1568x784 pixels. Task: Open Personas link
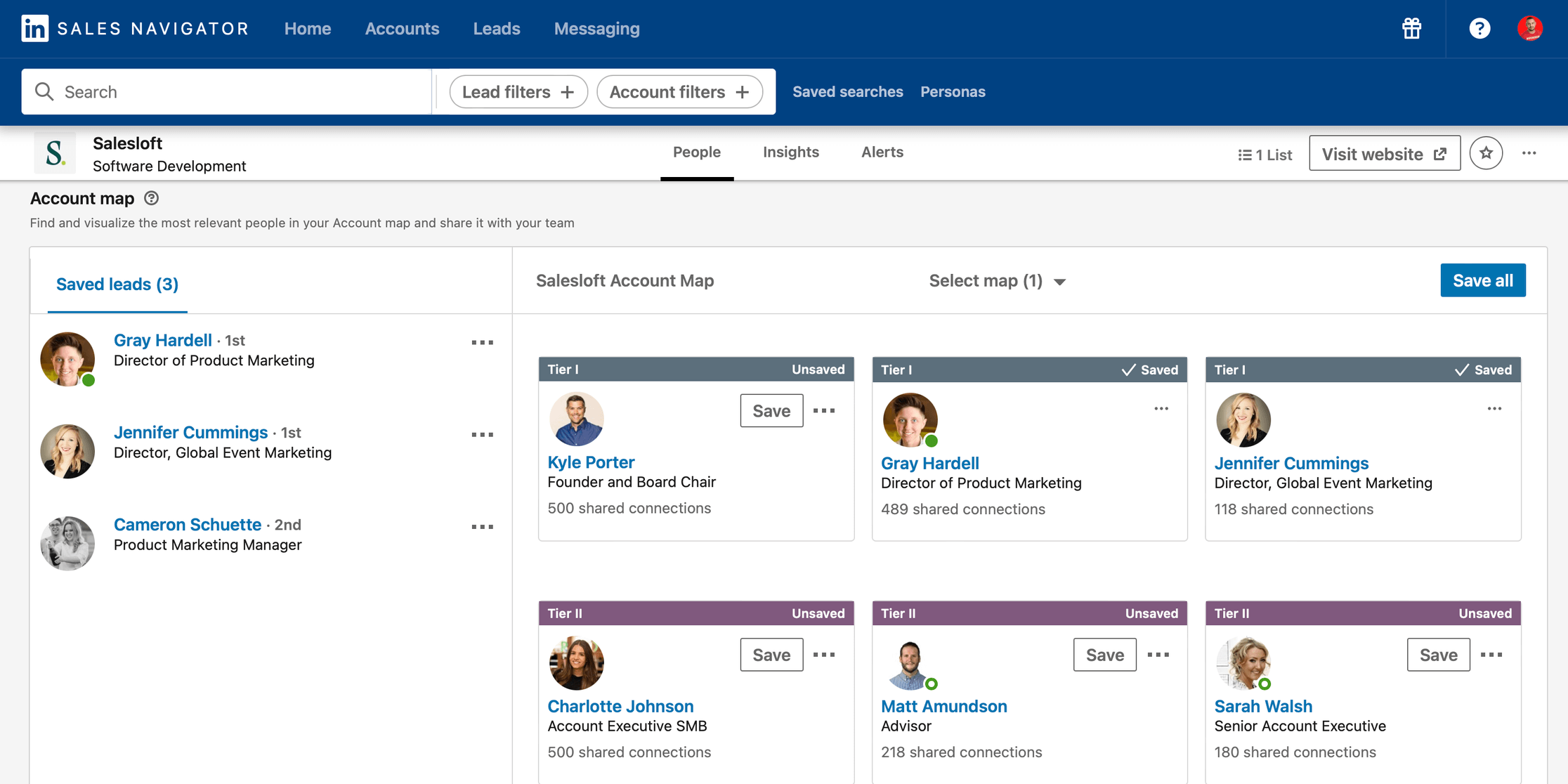point(953,91)
